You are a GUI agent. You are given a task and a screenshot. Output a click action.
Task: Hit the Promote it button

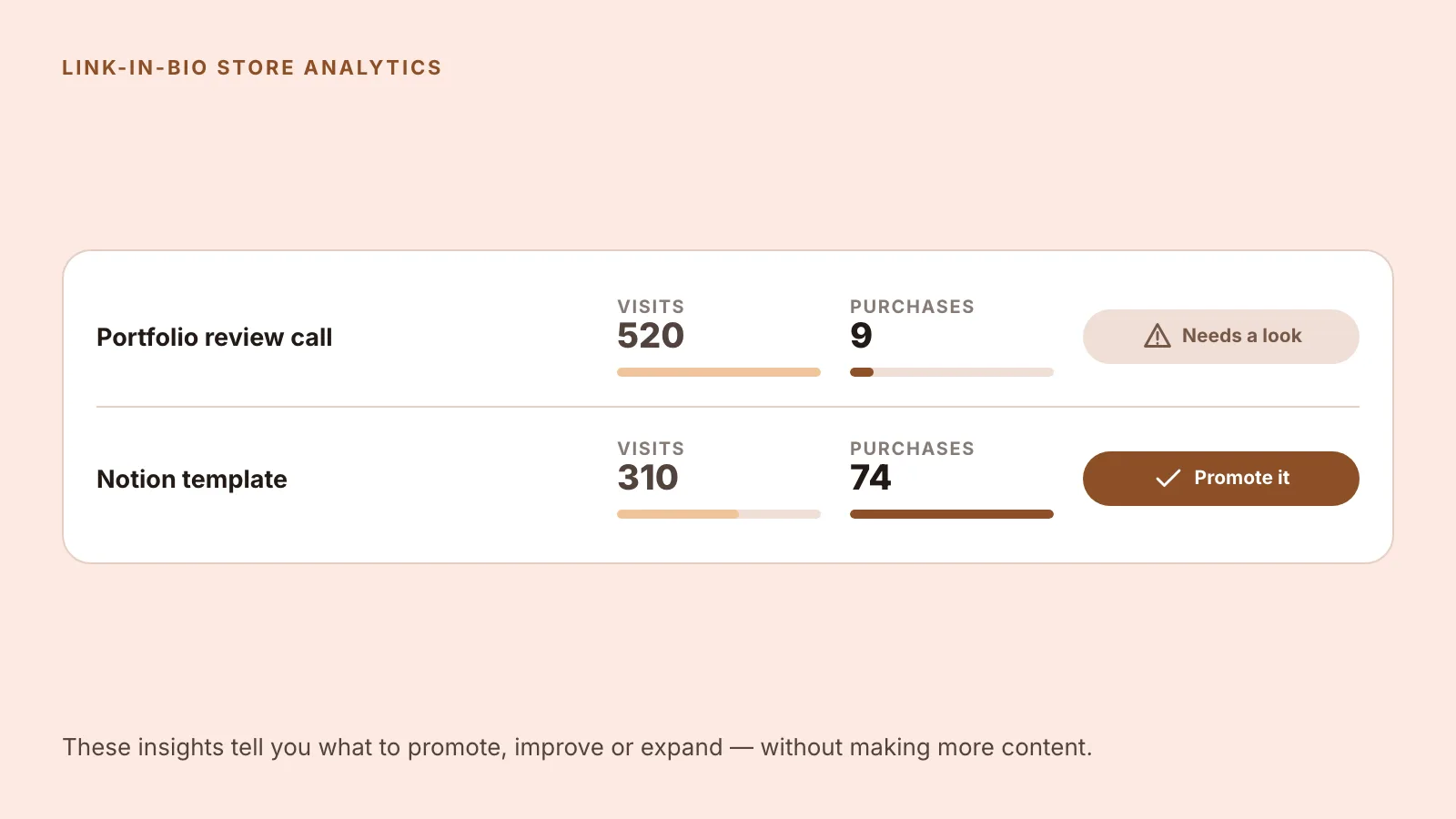(1220, 479)
